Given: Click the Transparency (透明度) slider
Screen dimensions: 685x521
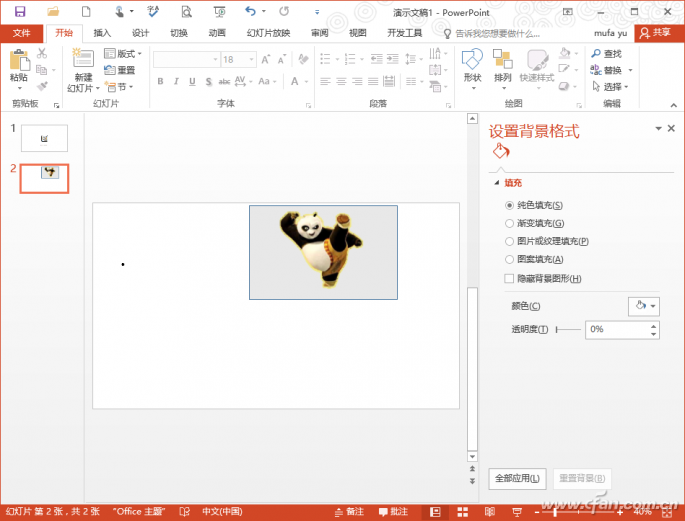Looking at the screenshot, I should (x=568, y=329).
